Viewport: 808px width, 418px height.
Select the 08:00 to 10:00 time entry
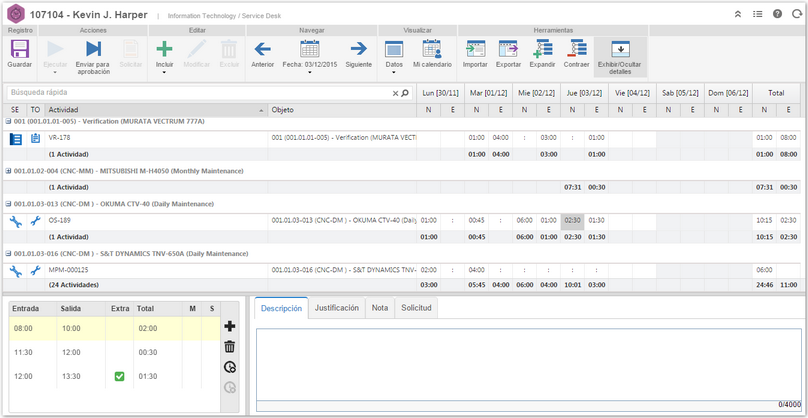115,328
